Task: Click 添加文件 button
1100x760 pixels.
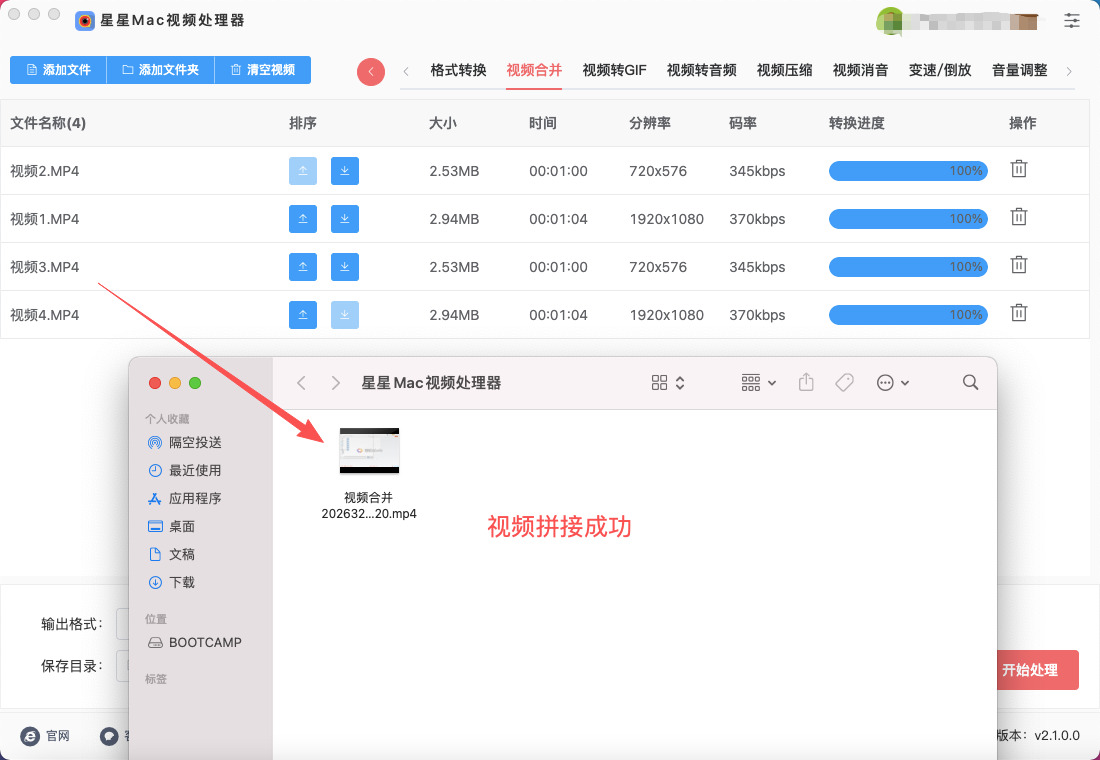Action: pyautogui.click(x=58, y=70)
